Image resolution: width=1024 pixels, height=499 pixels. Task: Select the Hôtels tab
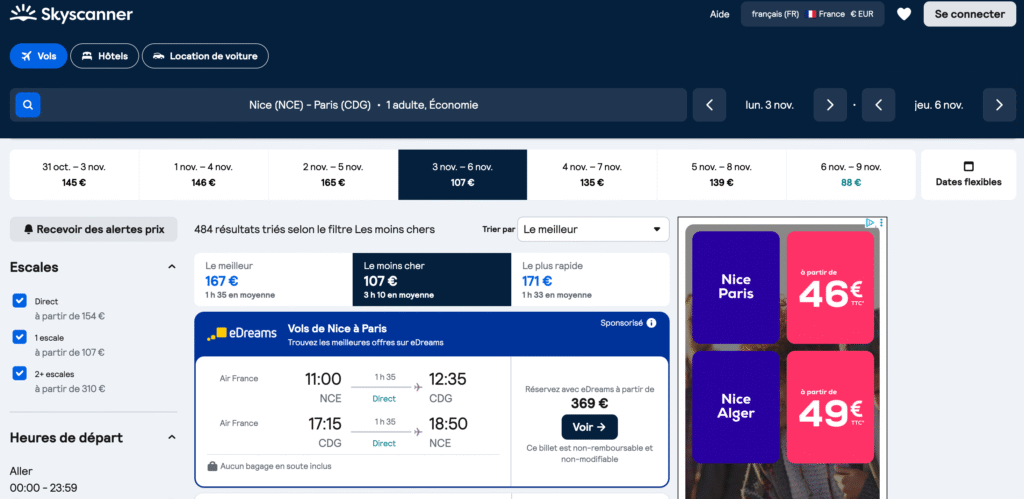pos(104,56)
